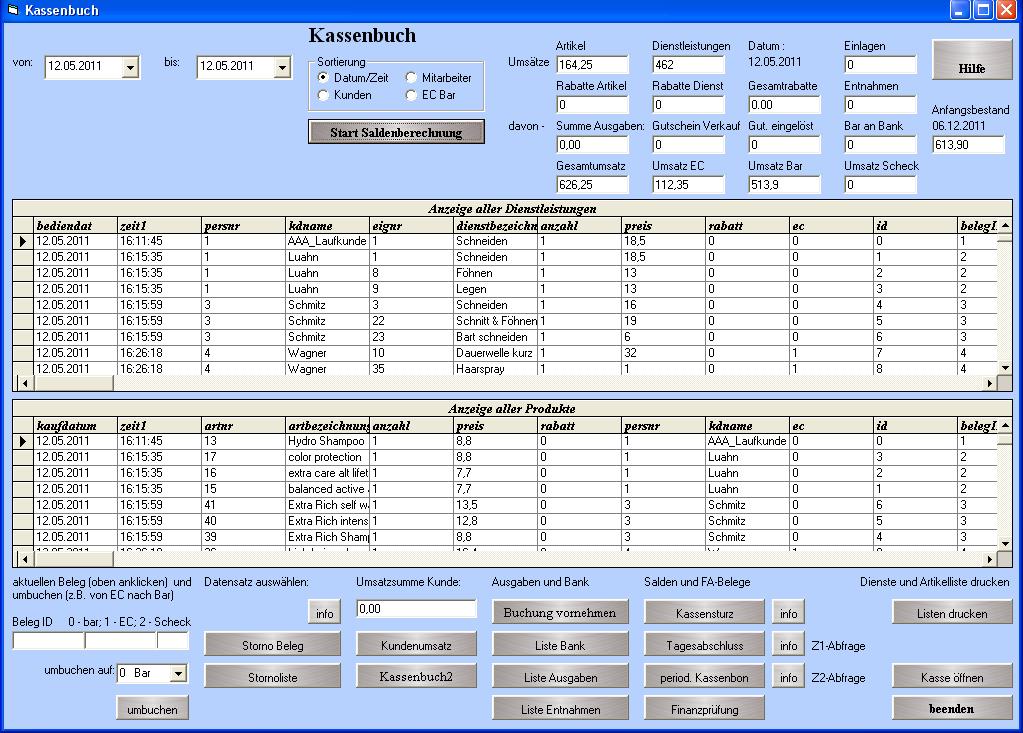Sort by the EC Bar radio option
Image resolution: width=1023 pixels, height=733 pixels.
[413, 95]
